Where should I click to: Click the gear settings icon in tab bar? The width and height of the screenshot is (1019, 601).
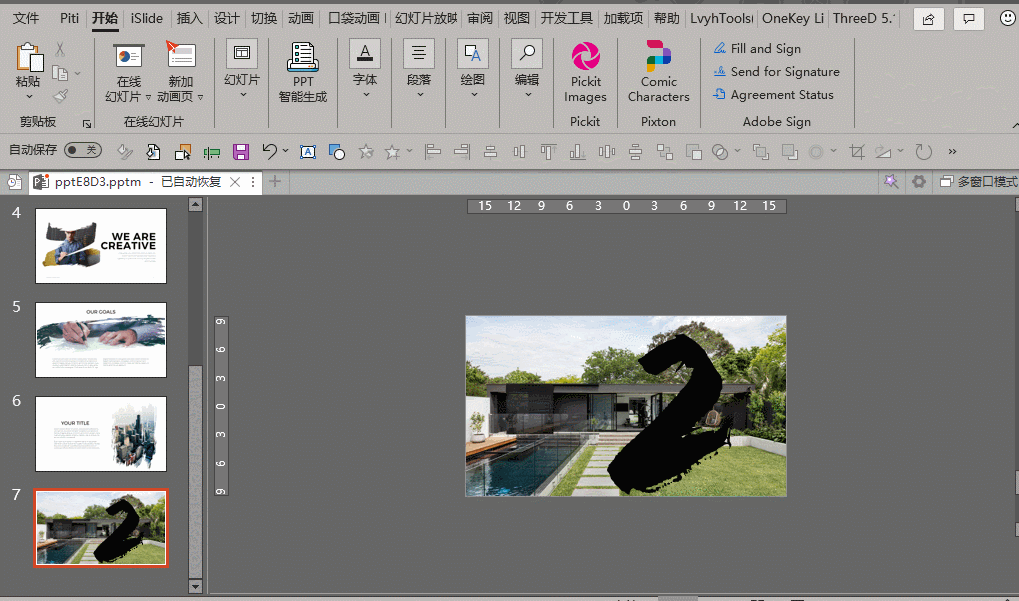(x=919, y=182)
